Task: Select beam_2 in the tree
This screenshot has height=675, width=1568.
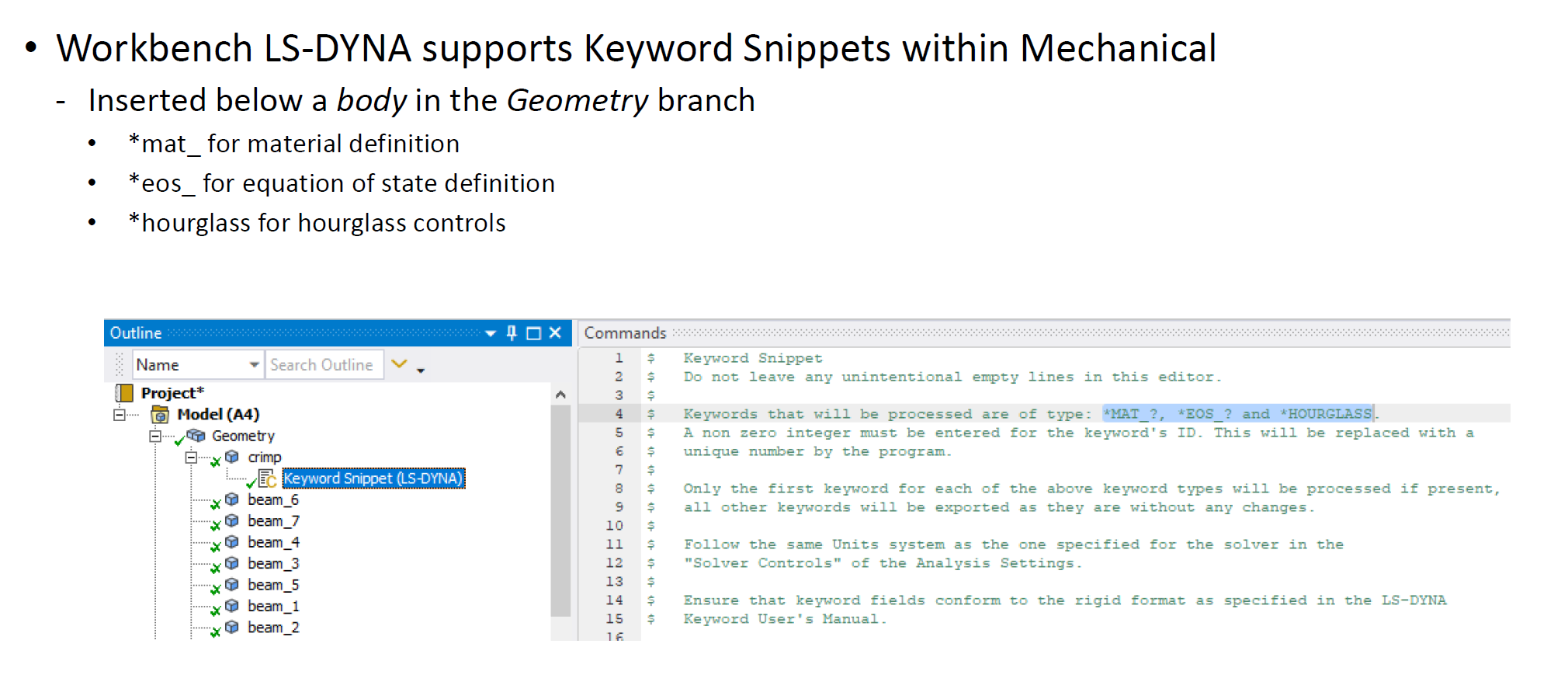Action: 273,627
